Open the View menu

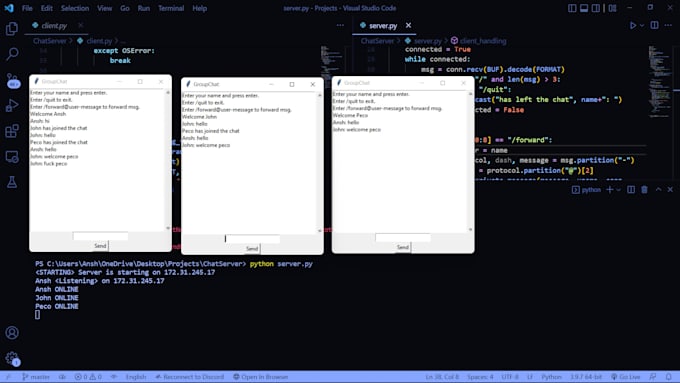pyautogui.click(x=104, y=8)
